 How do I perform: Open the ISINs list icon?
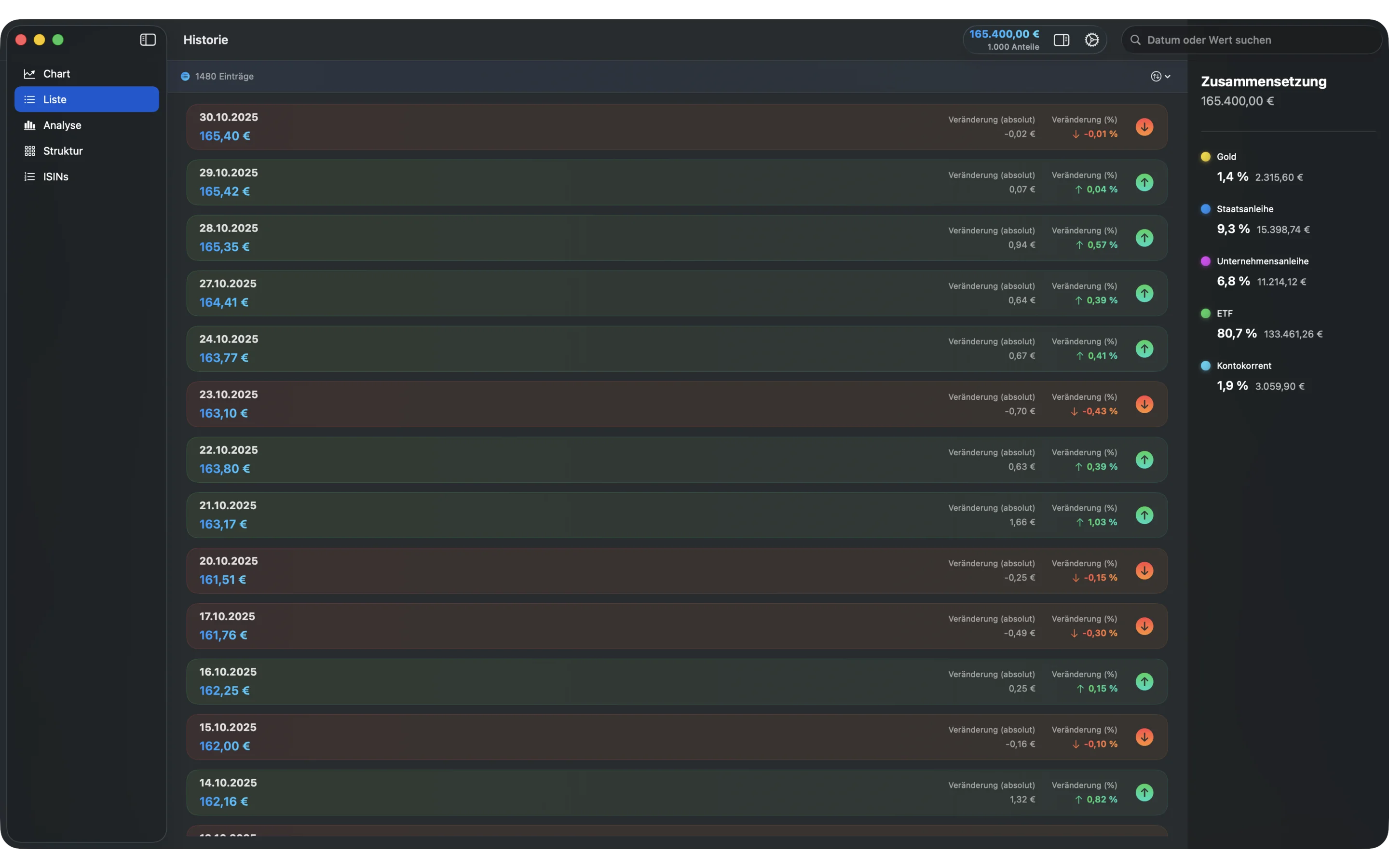coord(29,176)
